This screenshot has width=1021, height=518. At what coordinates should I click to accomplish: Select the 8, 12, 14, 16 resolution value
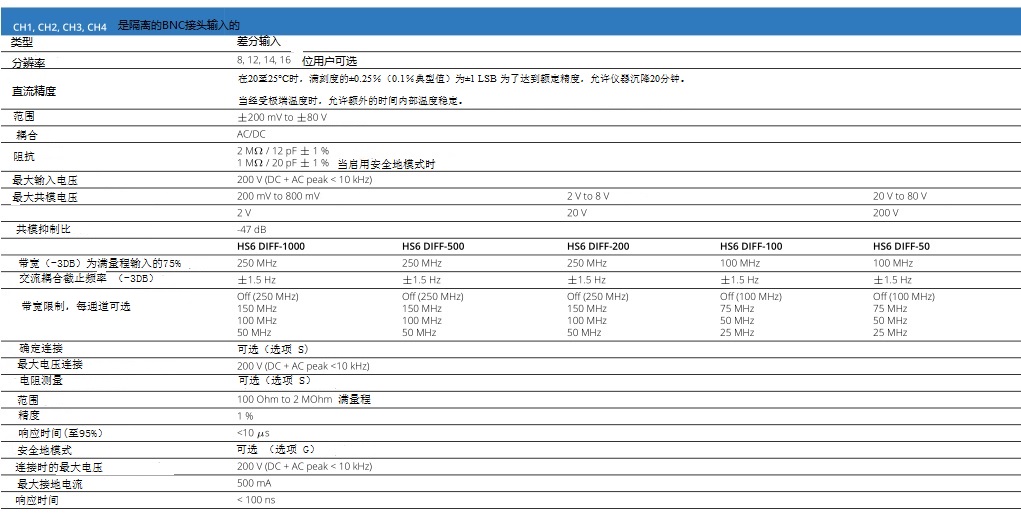pyautogui.click(x=264, y=61)
